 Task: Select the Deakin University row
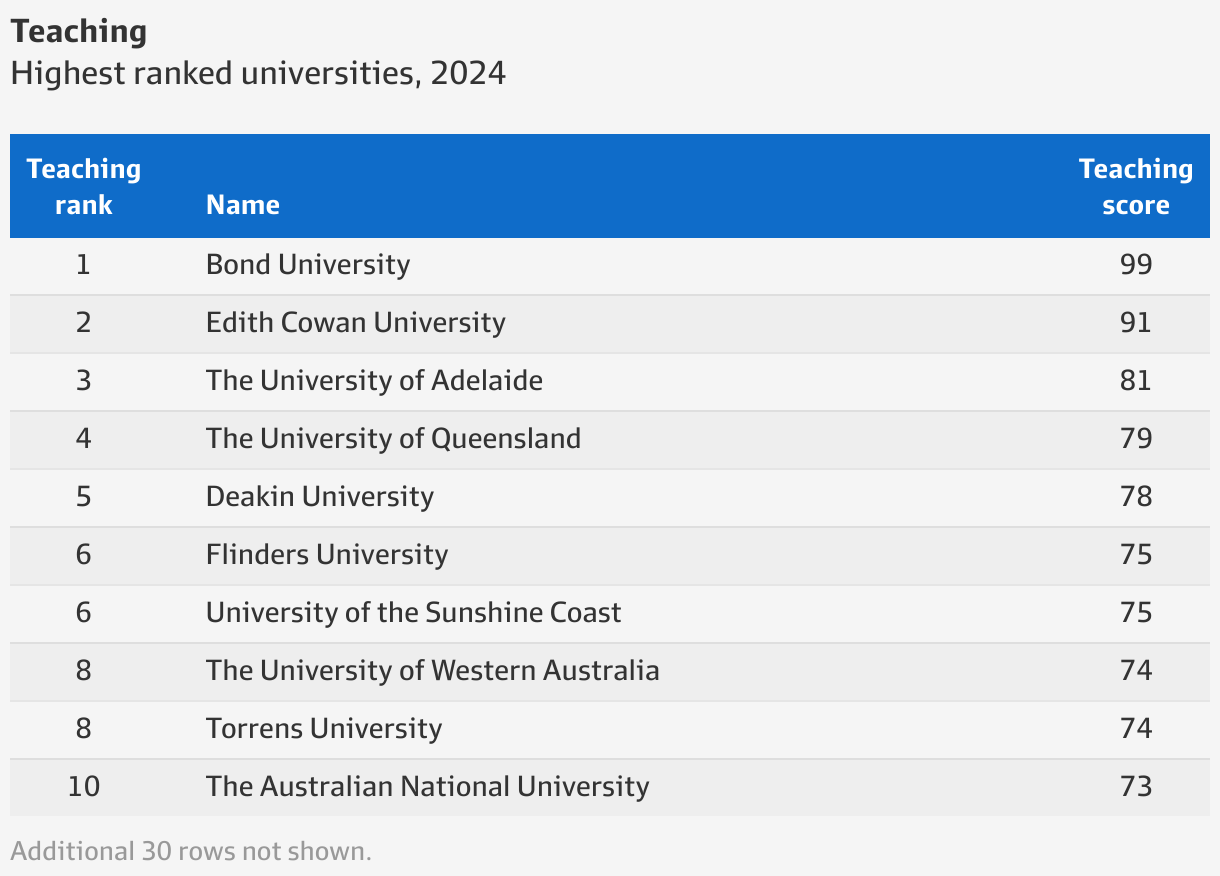319,497
